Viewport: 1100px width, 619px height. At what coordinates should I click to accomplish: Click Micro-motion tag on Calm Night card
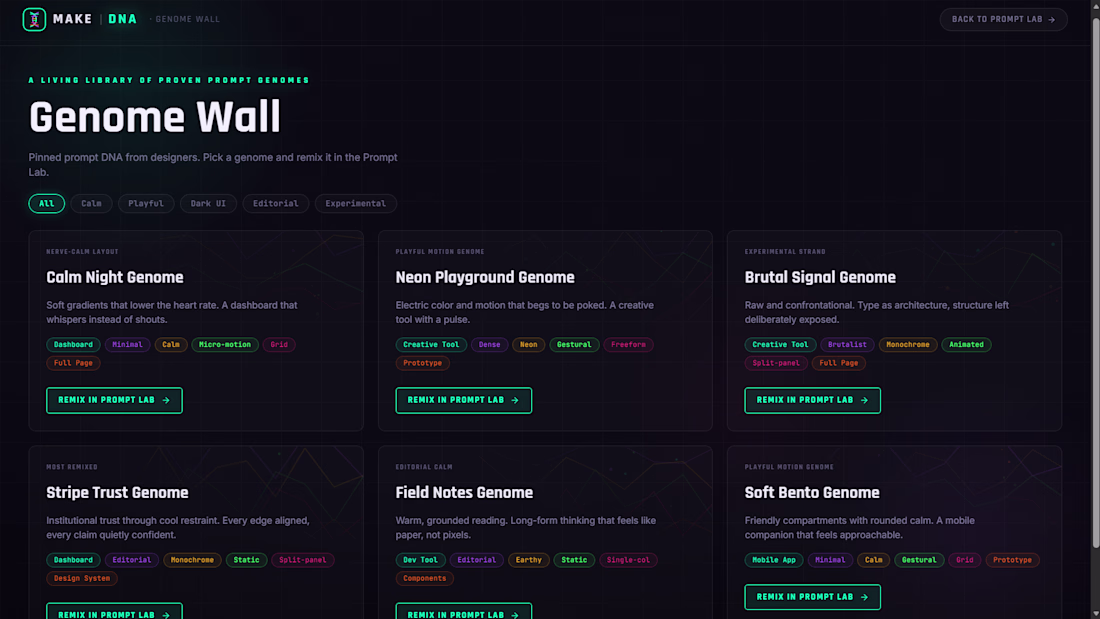point(225,345)
